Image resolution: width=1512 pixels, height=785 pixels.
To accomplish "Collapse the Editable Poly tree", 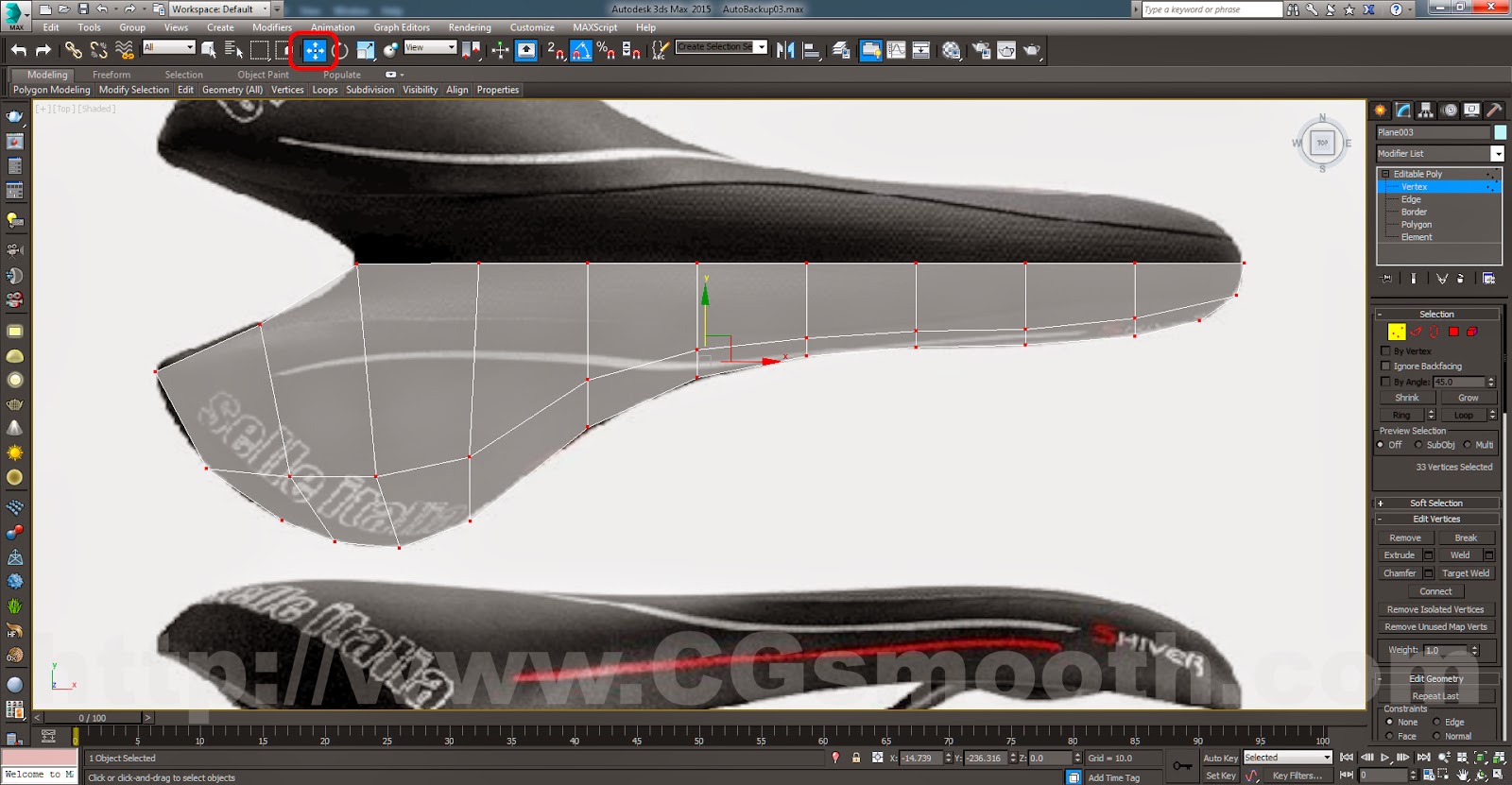I will coord(1385,174).
